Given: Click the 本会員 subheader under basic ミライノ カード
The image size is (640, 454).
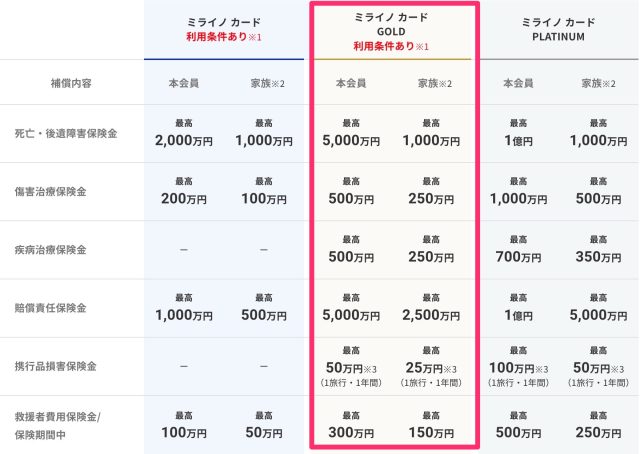Looking at the screenshot, I should (x=184, y=82).
